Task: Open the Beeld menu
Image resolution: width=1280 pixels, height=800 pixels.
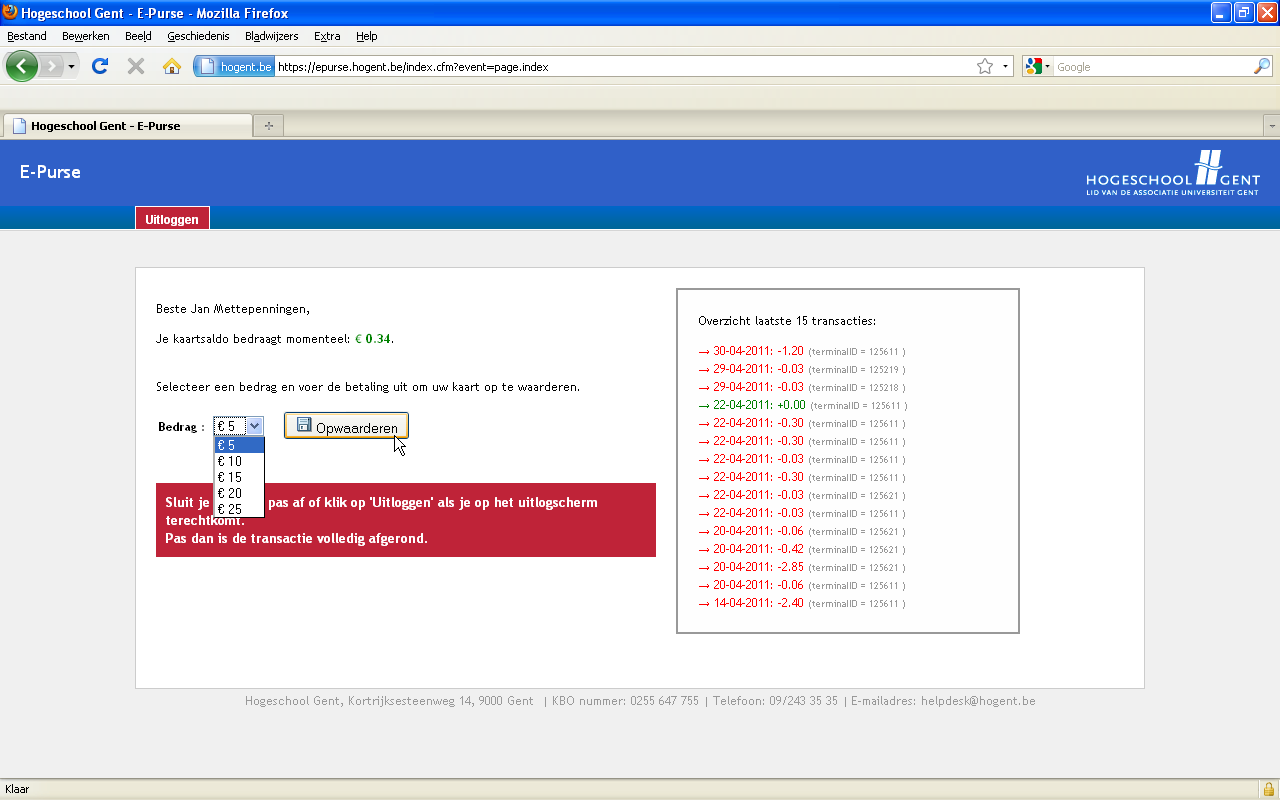Action: click(x=138, y=36)
